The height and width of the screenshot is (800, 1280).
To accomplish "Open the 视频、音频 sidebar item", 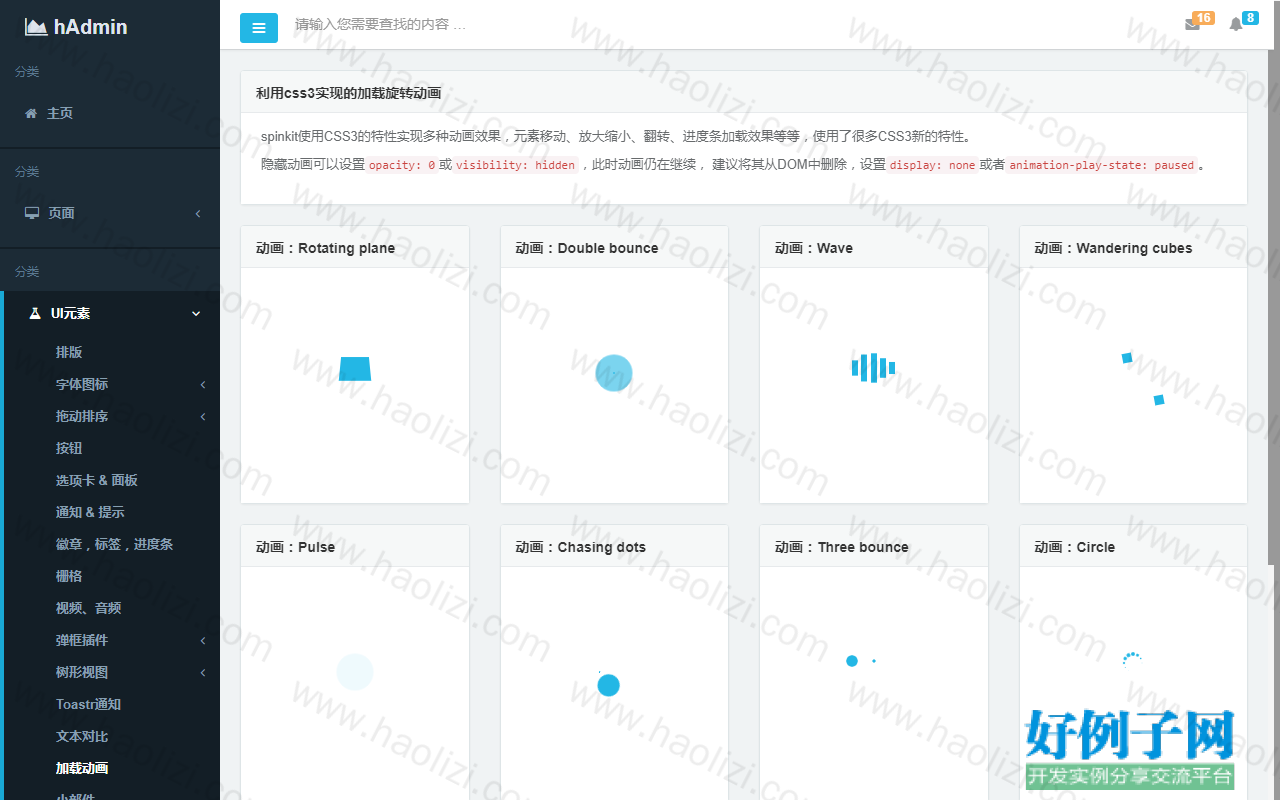I will pos(89,608).
